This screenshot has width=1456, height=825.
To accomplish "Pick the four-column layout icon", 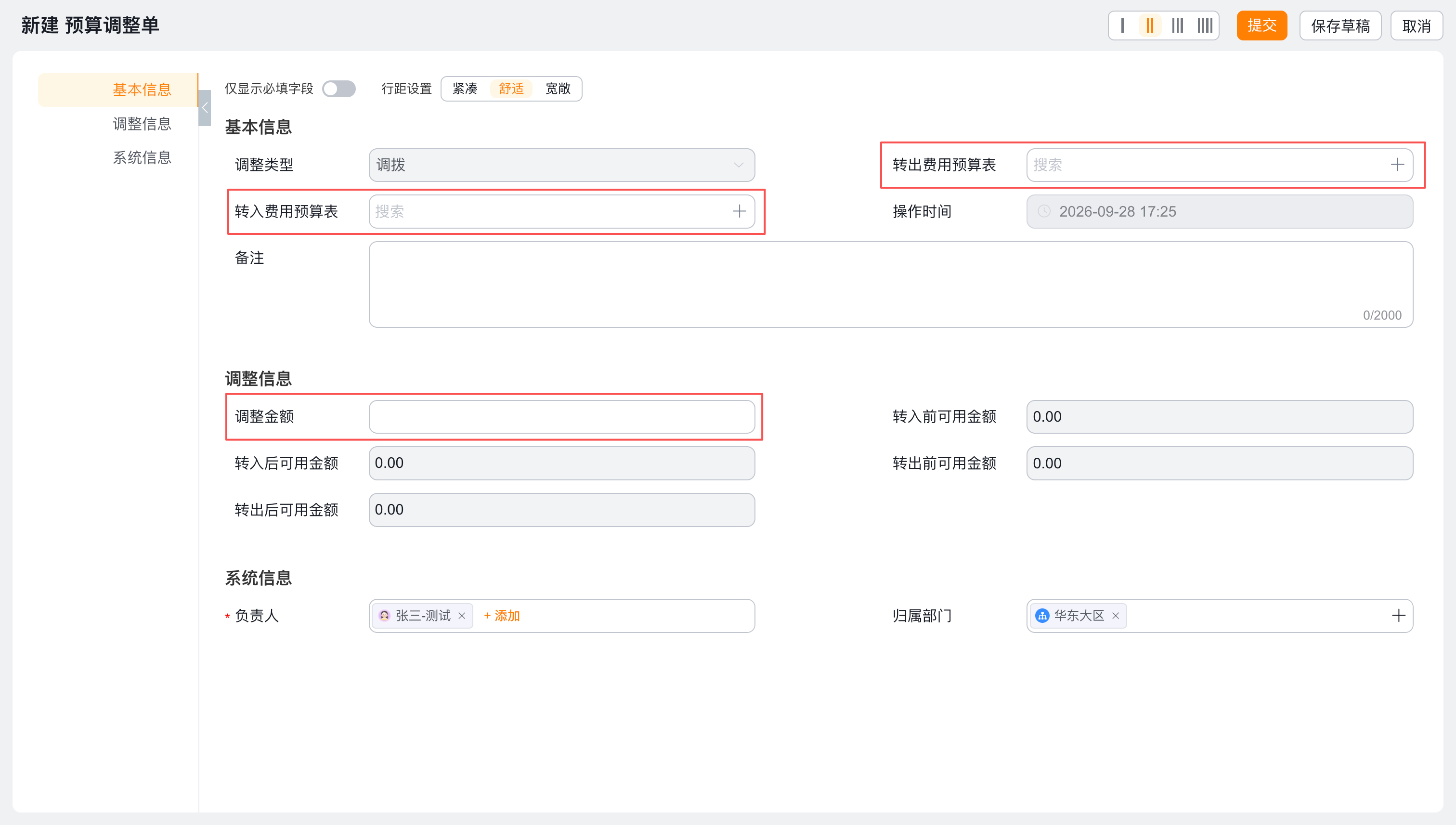I will [1204, 26].
